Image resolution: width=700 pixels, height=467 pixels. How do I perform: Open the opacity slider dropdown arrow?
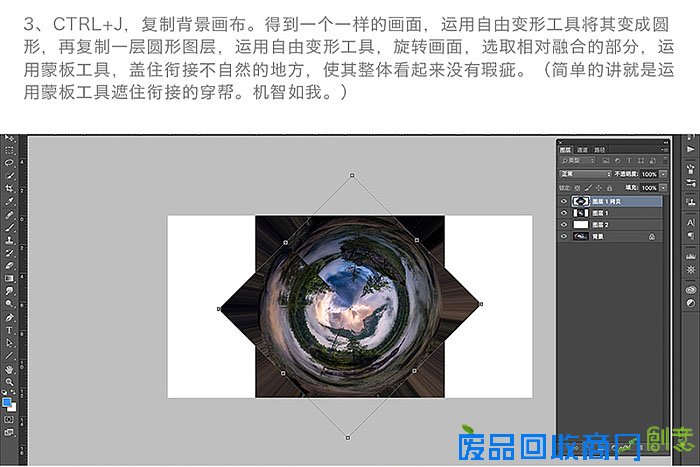point(663,174)
